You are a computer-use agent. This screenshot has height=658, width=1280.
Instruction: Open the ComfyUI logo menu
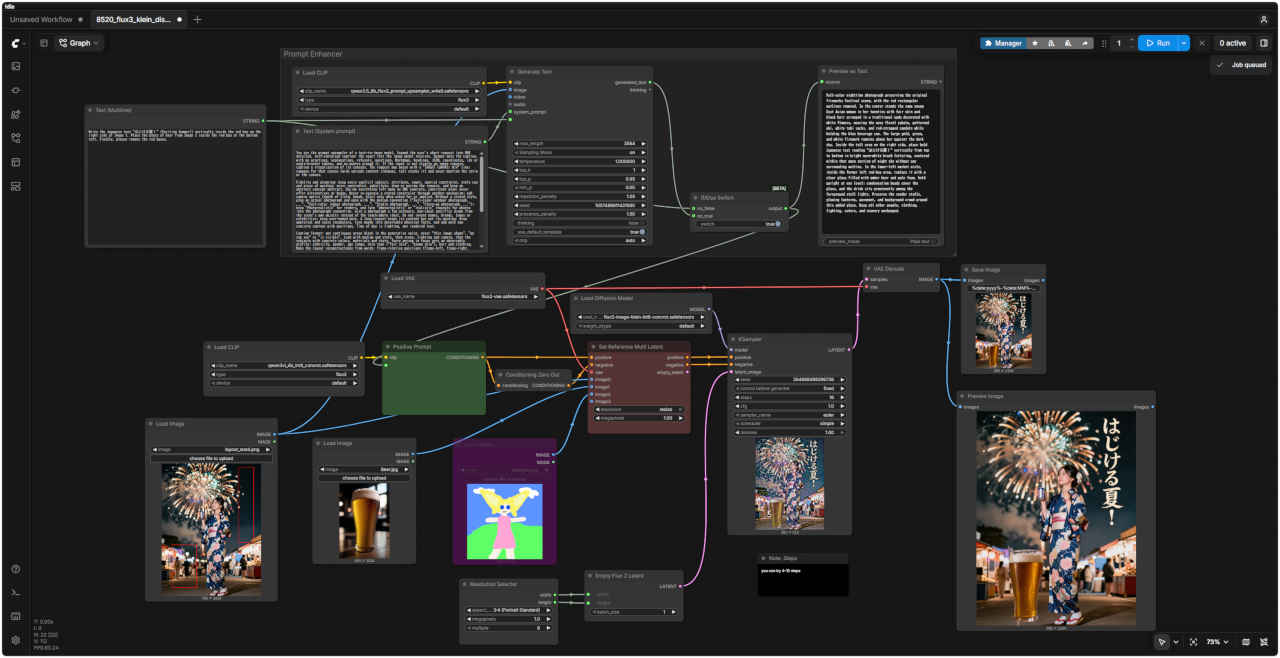click(16, 43)
